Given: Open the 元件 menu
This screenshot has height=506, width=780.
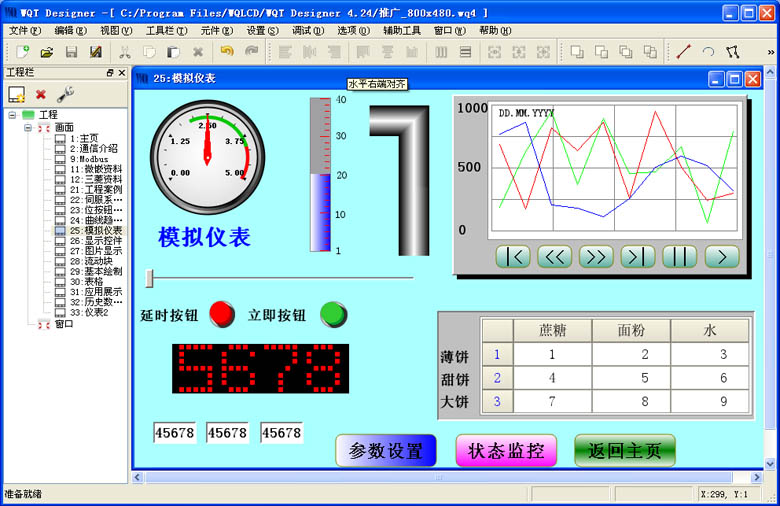Looking at the screenshot, I should [216, 30].
